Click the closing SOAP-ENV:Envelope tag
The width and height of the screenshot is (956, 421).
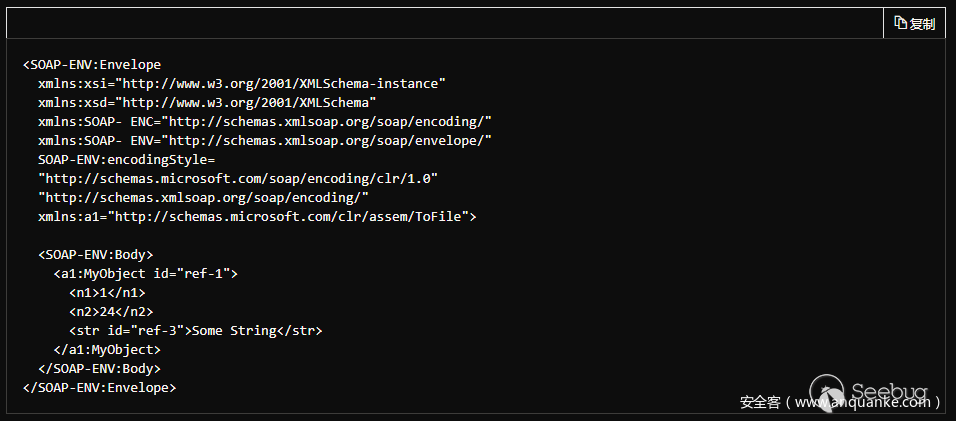100,387
